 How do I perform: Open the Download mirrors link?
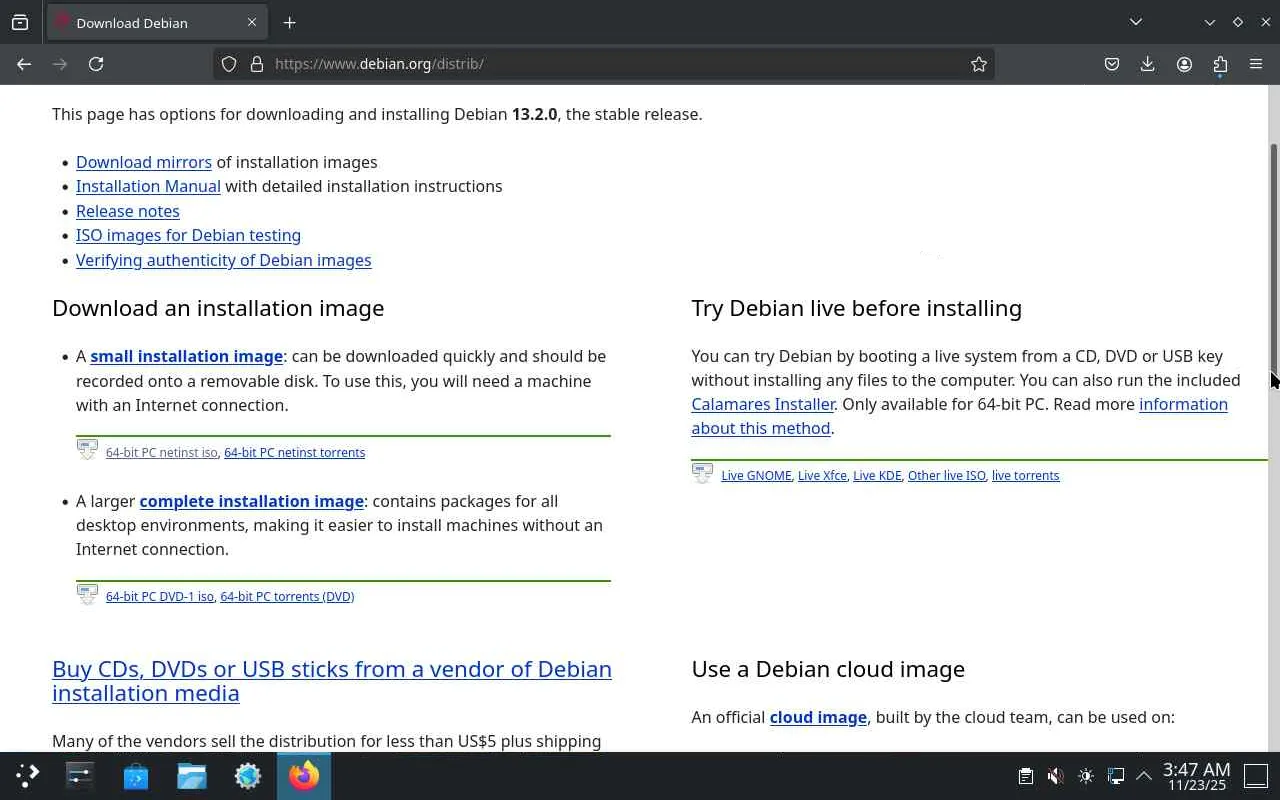pos(144,162)
